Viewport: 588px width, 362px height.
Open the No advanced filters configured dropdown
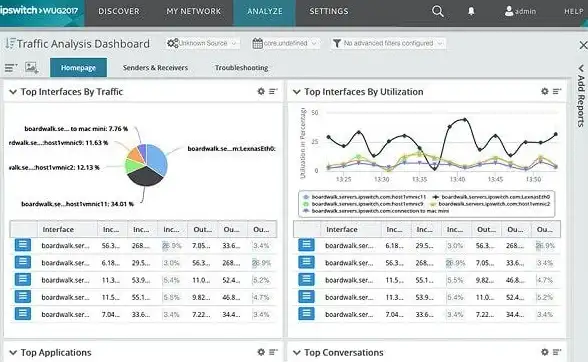click(x=388, y=43)
